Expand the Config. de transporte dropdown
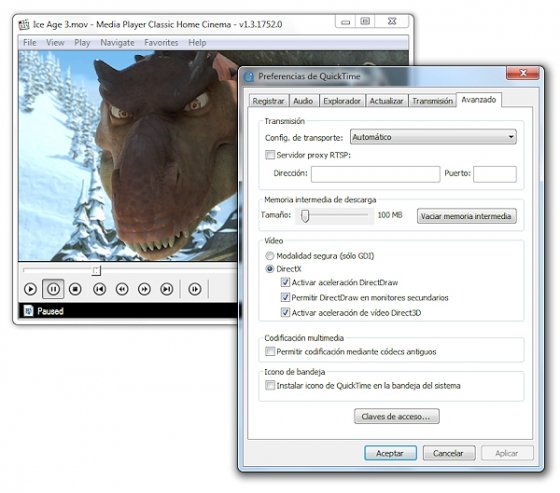This screenshot has height=493, width=560. [433, 137]
